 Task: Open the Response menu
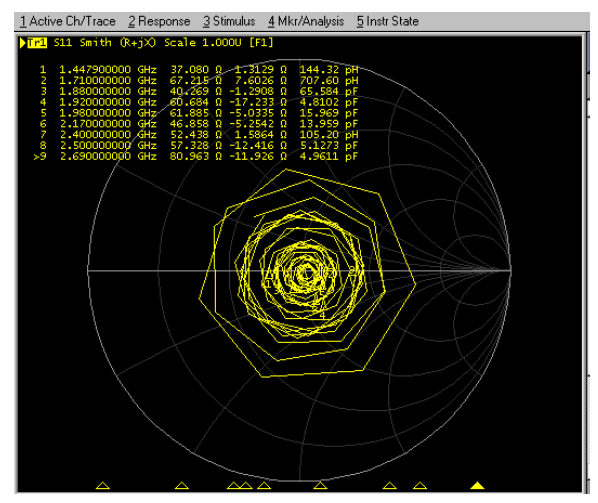159,21
